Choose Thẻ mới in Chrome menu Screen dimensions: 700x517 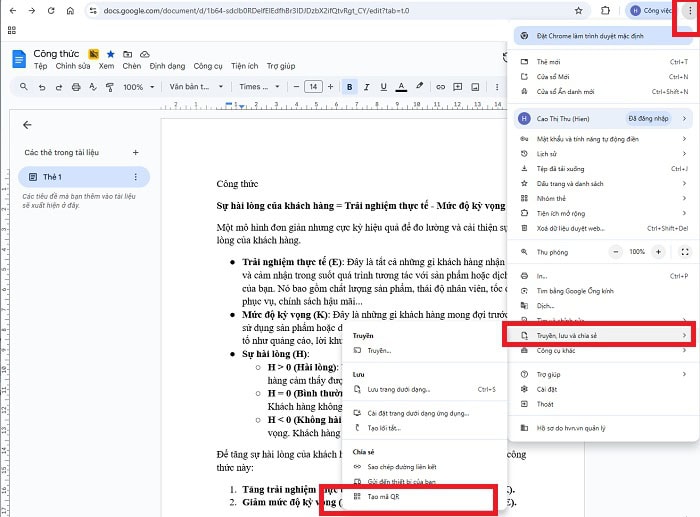[604, 62]
